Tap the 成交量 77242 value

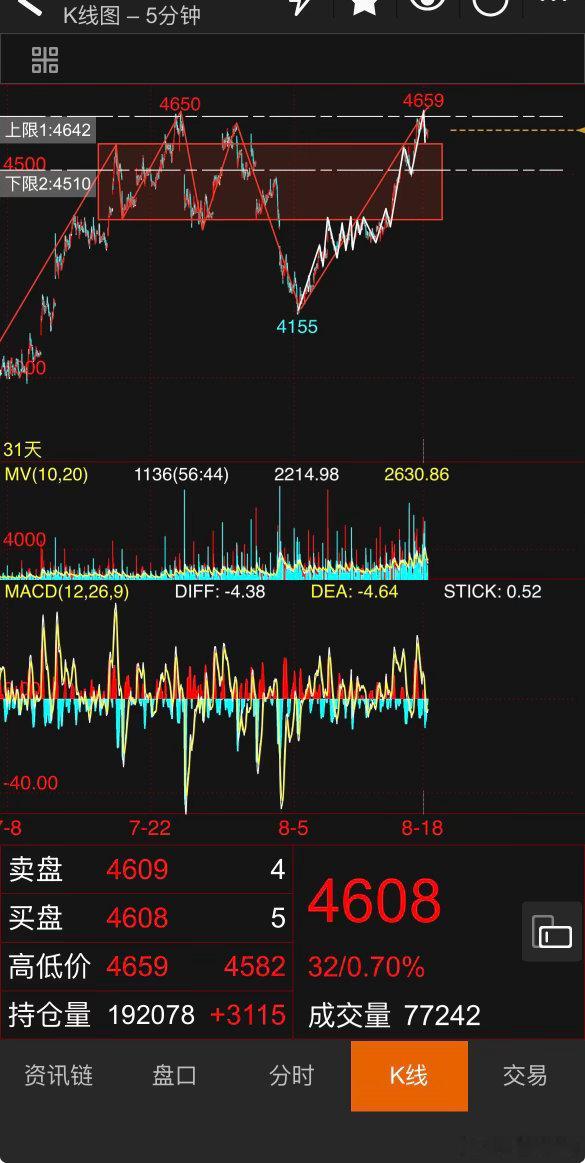442,1015
